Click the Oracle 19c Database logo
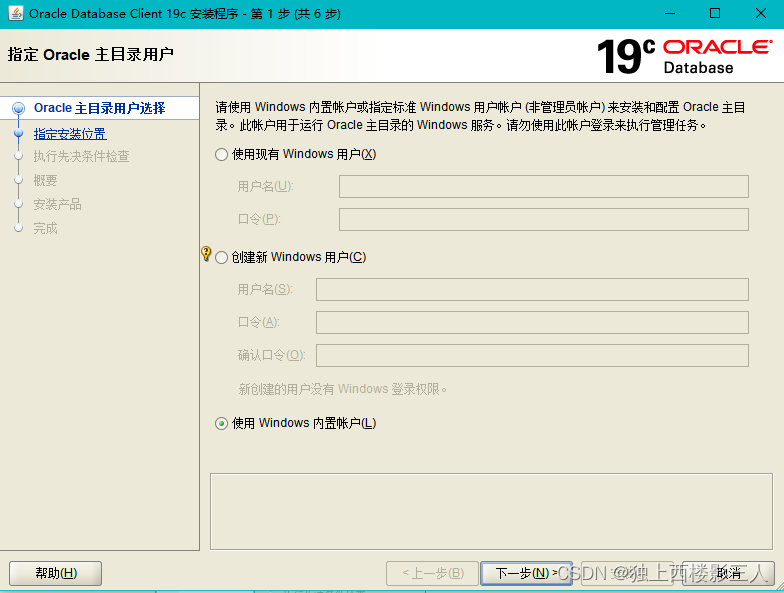 [684, 56]
